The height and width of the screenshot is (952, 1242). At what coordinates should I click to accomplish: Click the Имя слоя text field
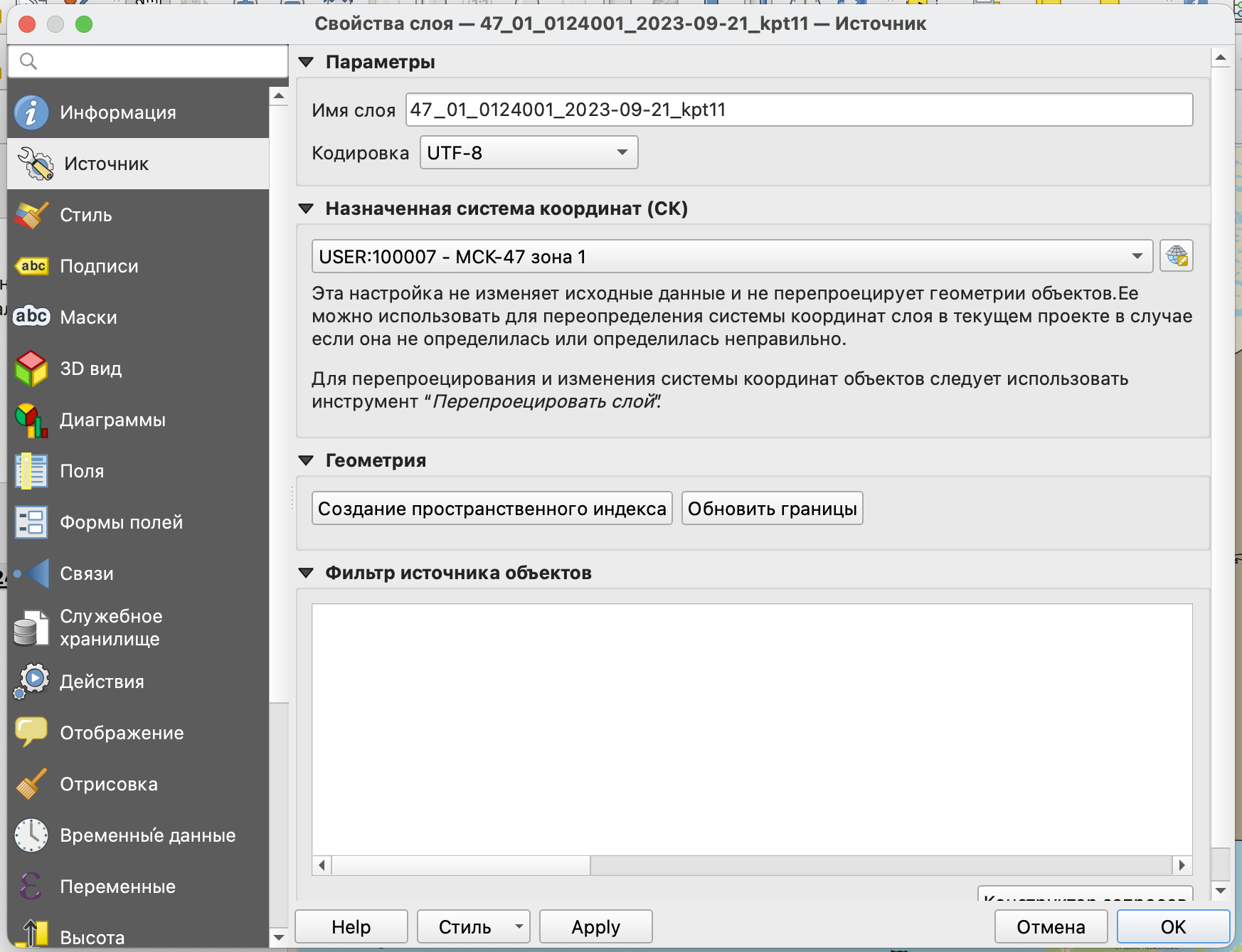pyautogui.click(x=798, y=110)
